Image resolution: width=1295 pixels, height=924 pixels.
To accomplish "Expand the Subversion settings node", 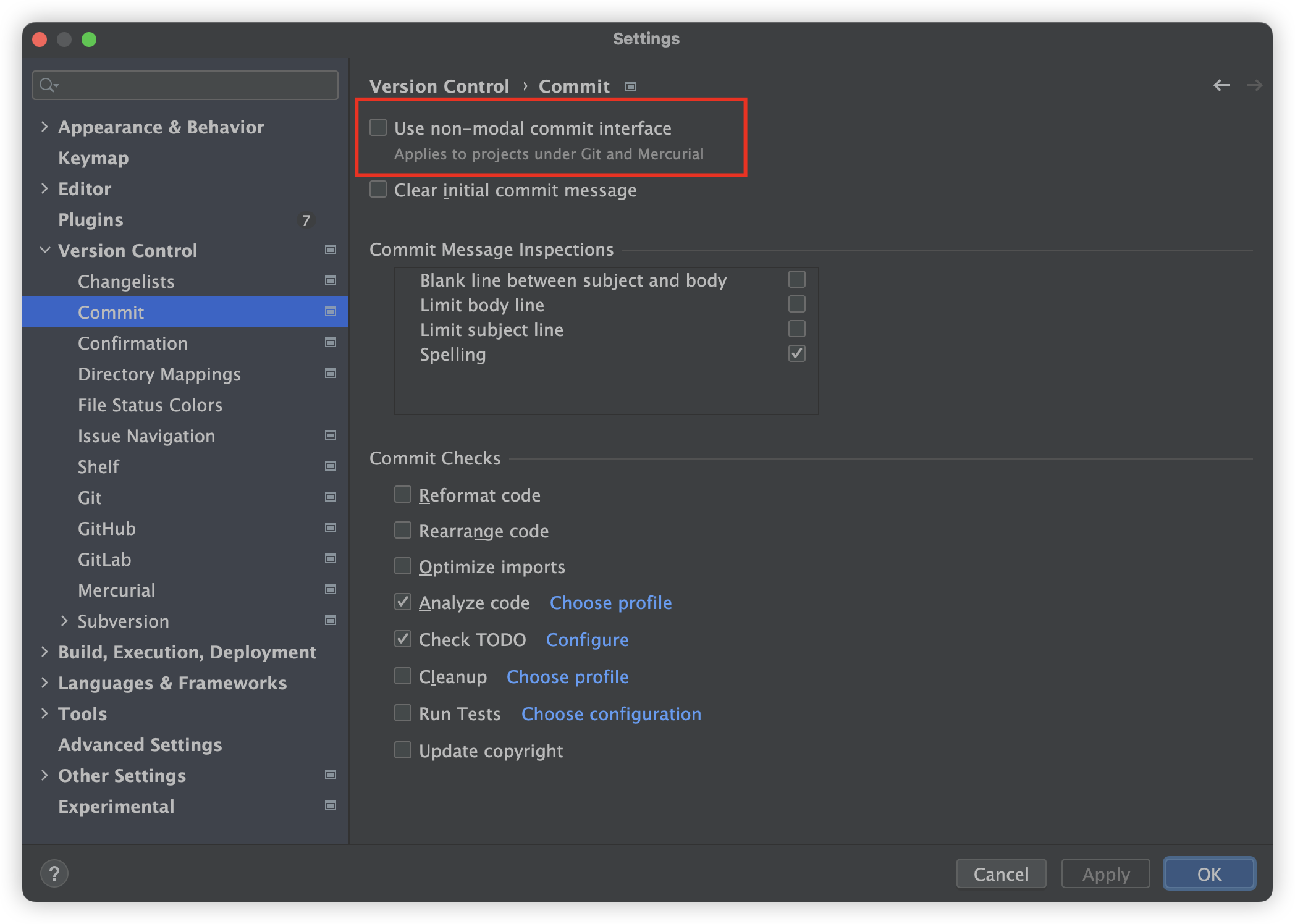I will (x=64, y=621).
